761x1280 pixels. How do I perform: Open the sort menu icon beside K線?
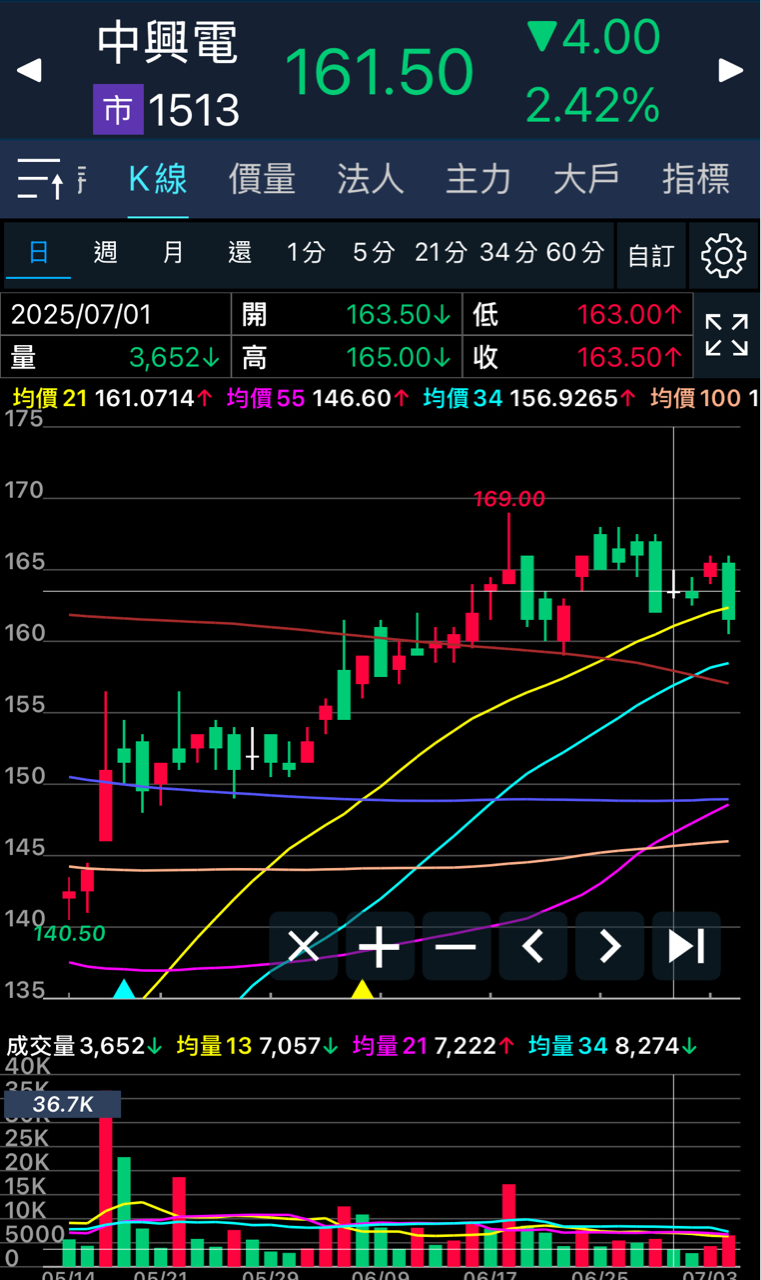click(41, 179)
